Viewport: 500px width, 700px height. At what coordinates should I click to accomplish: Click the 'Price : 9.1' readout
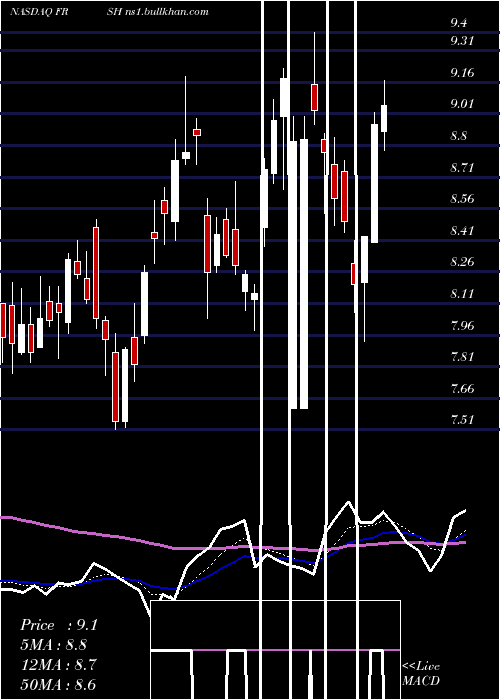point(58,625)
